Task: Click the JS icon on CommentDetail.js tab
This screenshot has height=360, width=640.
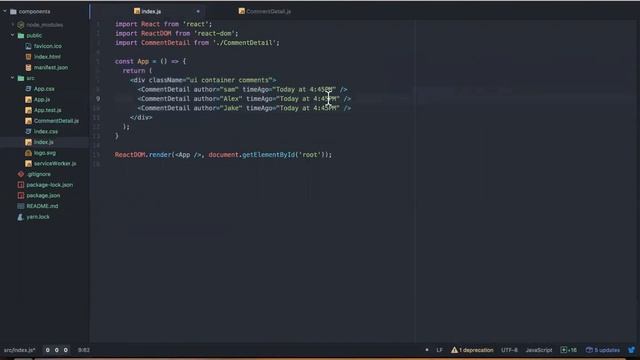Action: click(x=242, y=11)
